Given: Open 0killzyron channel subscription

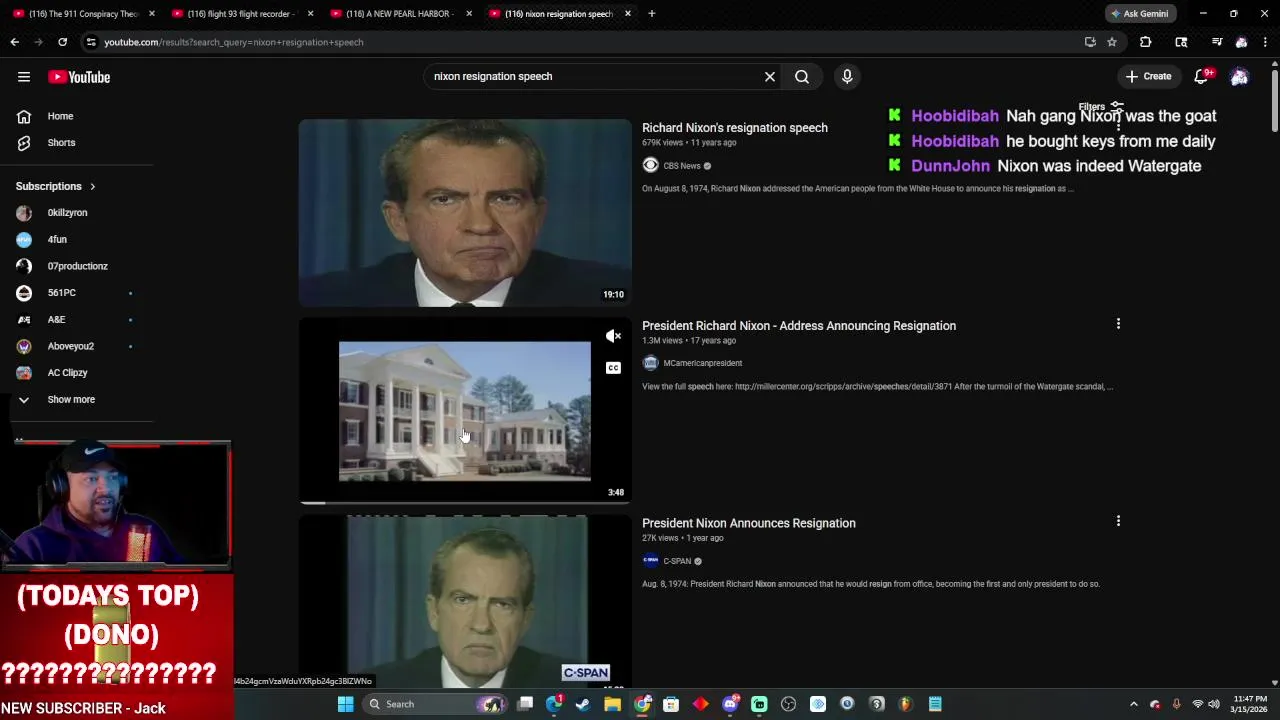Looking at the screenshot, I should pyautogui.click(x=67, y=212).
